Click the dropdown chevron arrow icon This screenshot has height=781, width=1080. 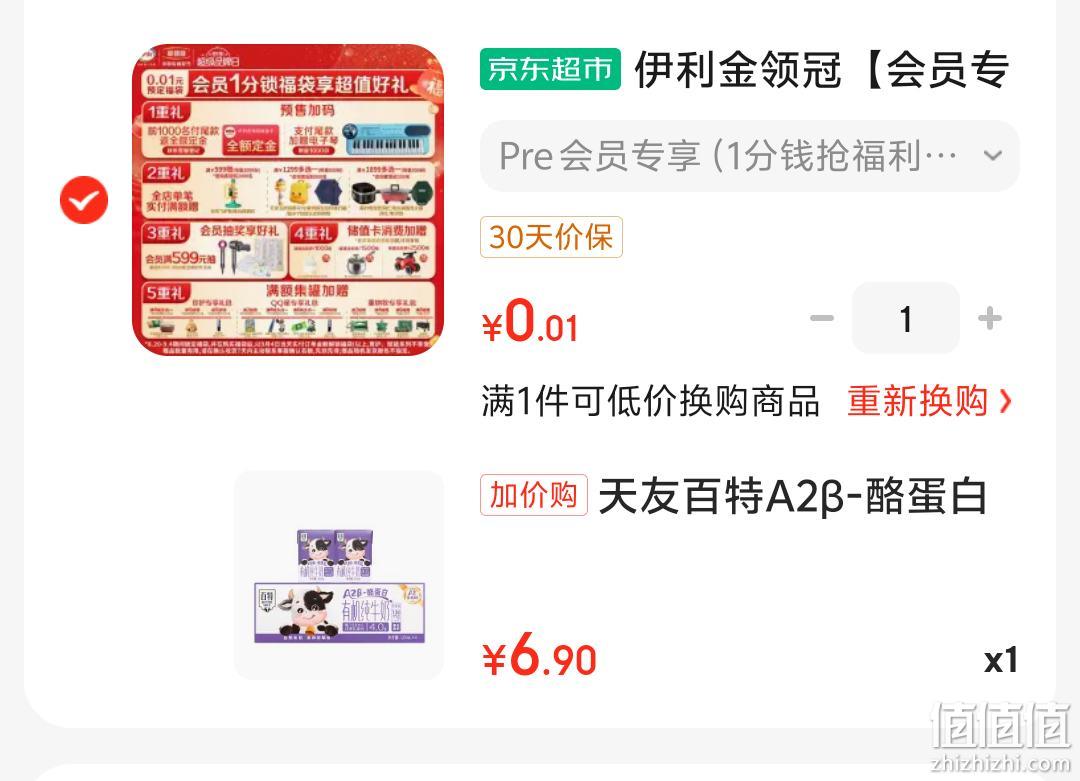pyautogui.click(x=993, y=156)
